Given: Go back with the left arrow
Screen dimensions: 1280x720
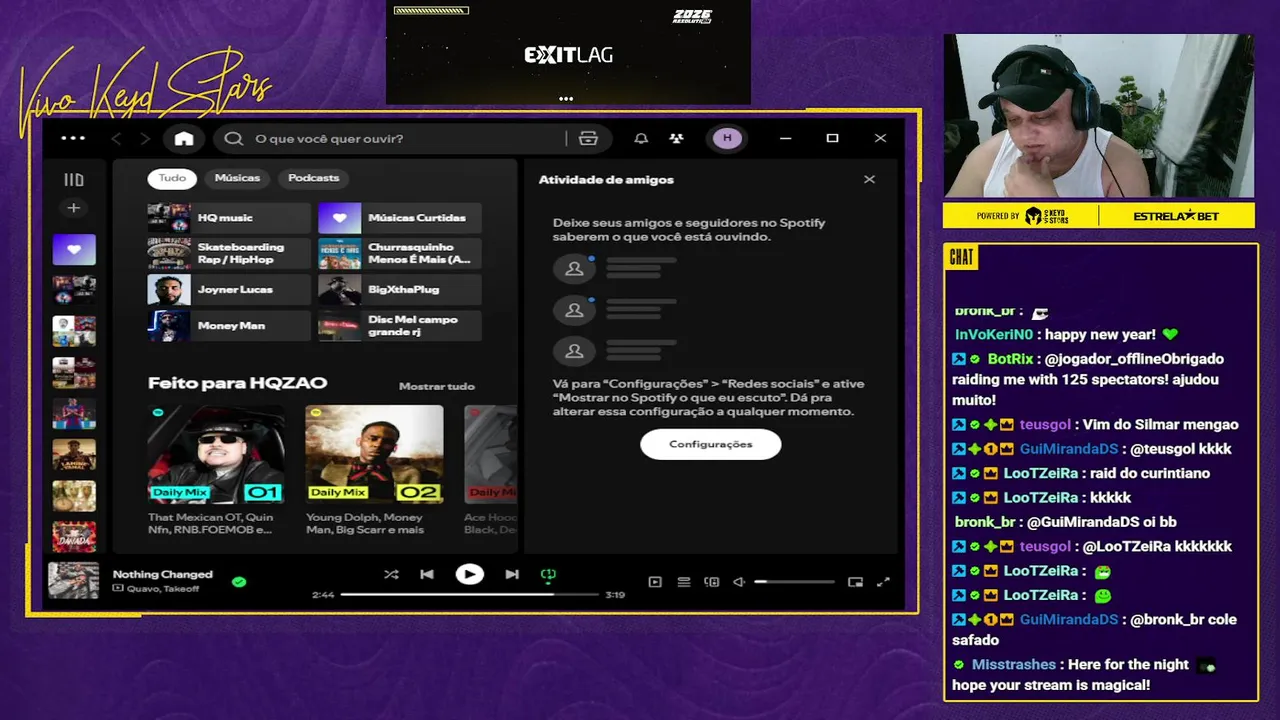Looking at the screenshot, I should tap(116, 138).
